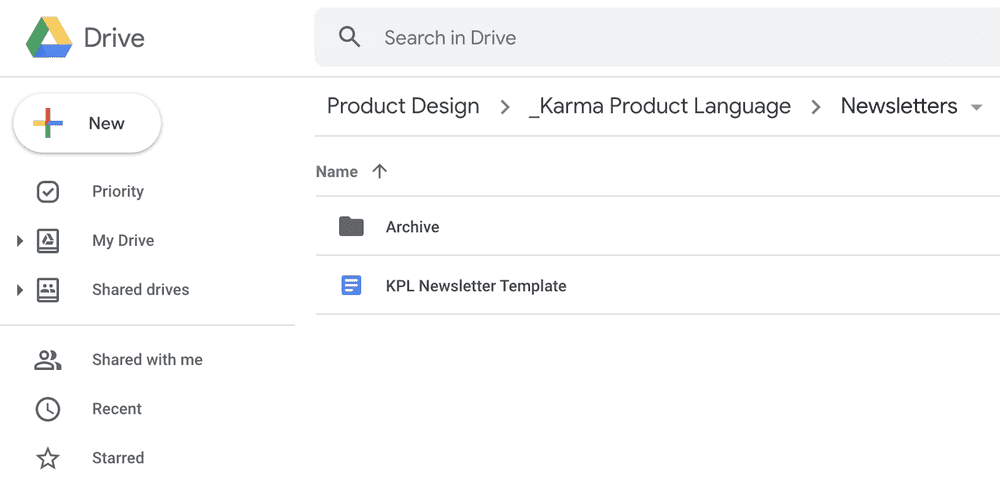Click the Shared drives icon

pos(48,290)
